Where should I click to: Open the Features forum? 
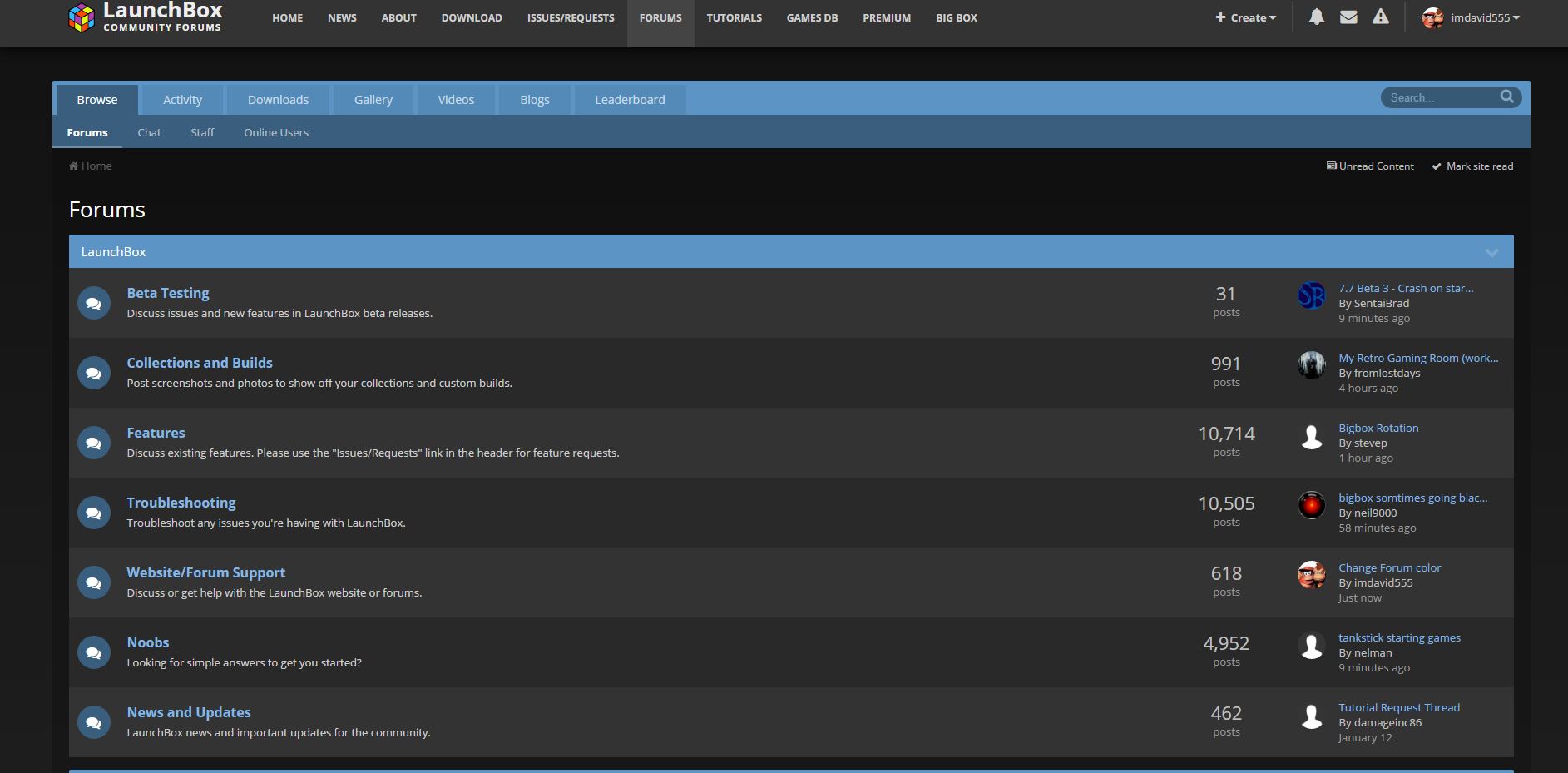[x=156, y=433]
